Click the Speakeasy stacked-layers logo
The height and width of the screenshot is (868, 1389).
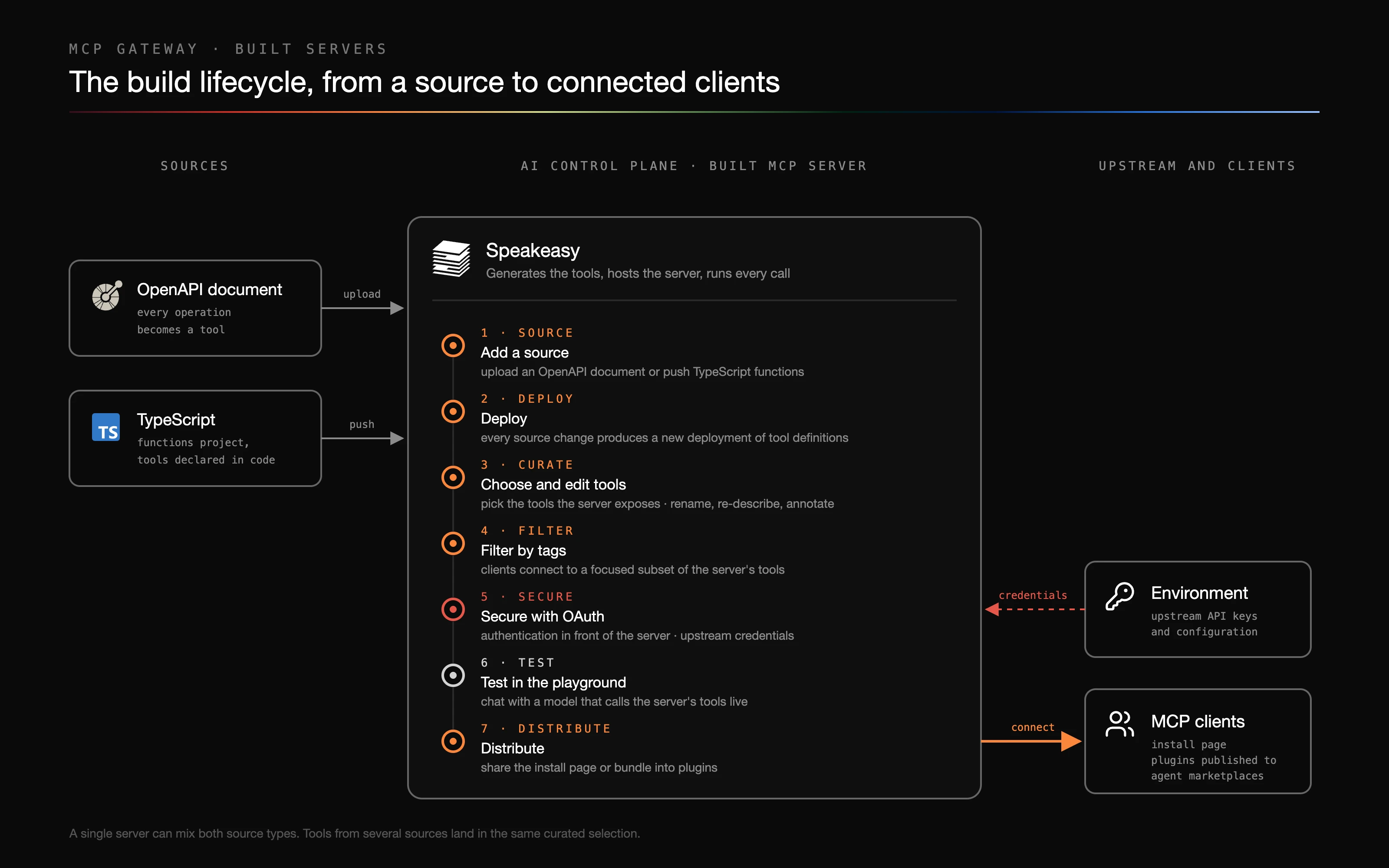pos(451,258)
